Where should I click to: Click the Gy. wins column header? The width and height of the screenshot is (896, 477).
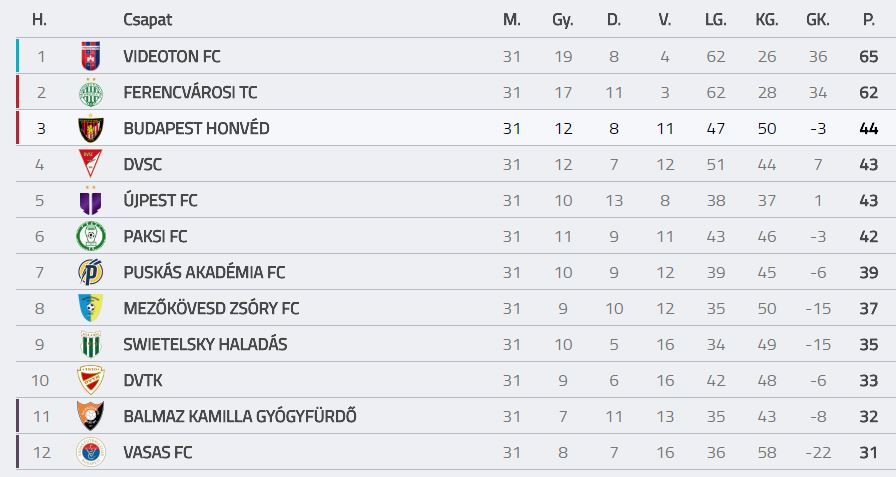click(563, 21)
